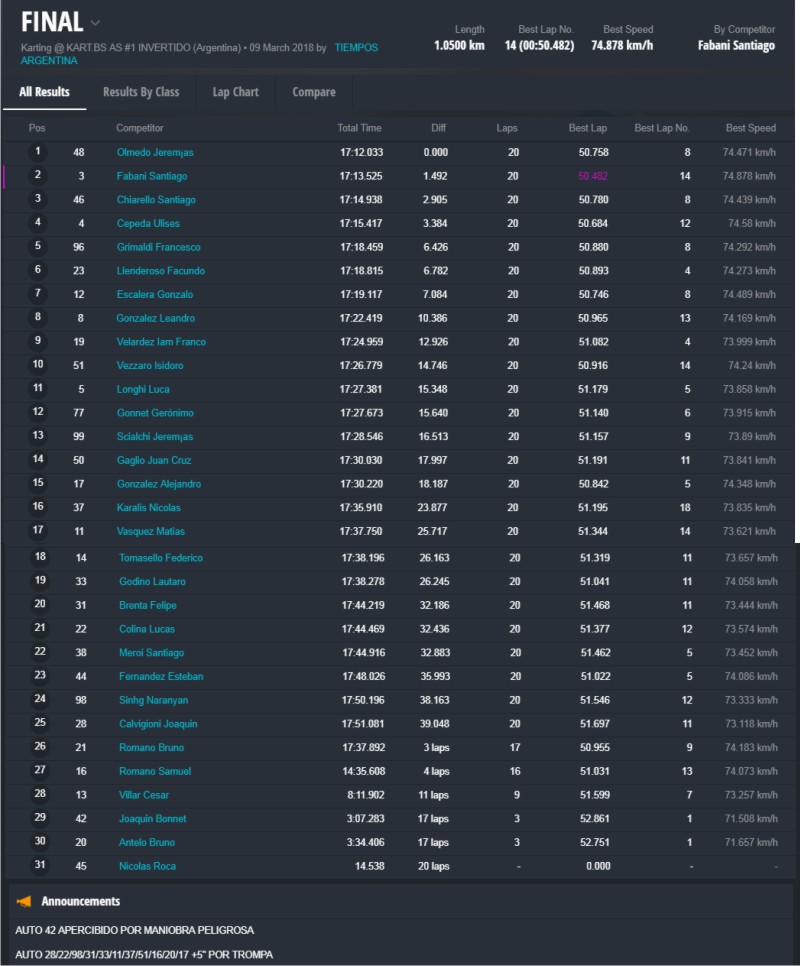
Task: Click the Announcements megaphone icon
Action: pyautogui.click(x=24, y=901)
